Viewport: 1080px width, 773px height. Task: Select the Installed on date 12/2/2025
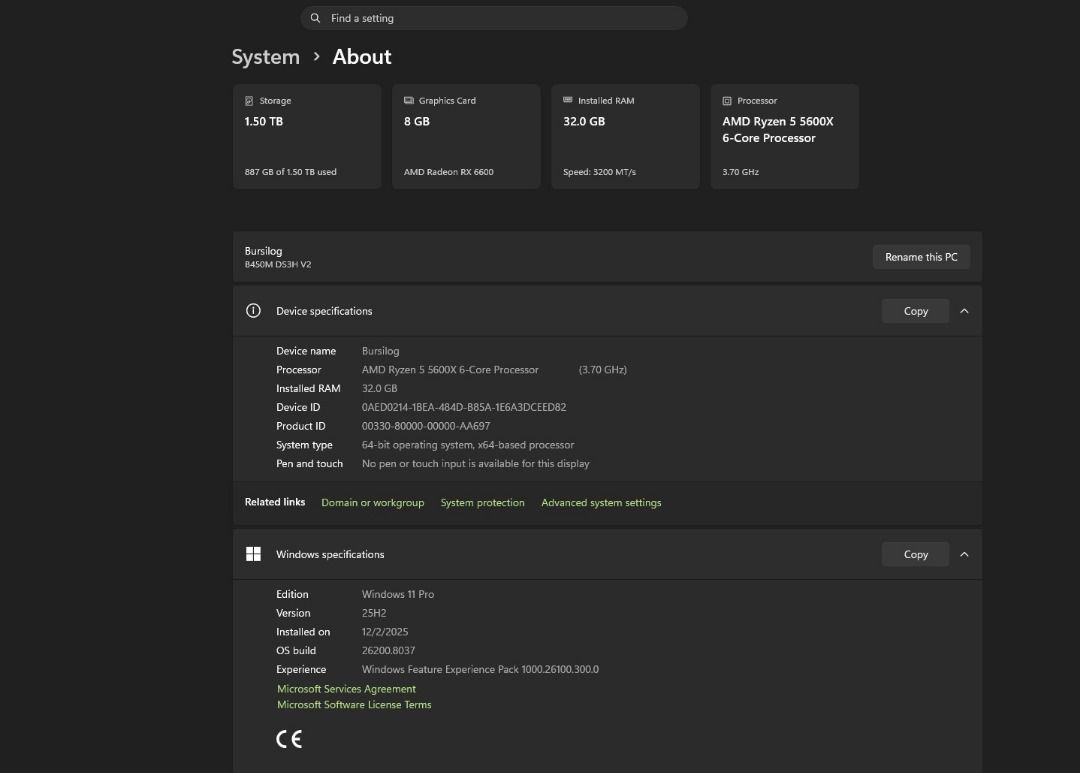(x=385, y=632)
